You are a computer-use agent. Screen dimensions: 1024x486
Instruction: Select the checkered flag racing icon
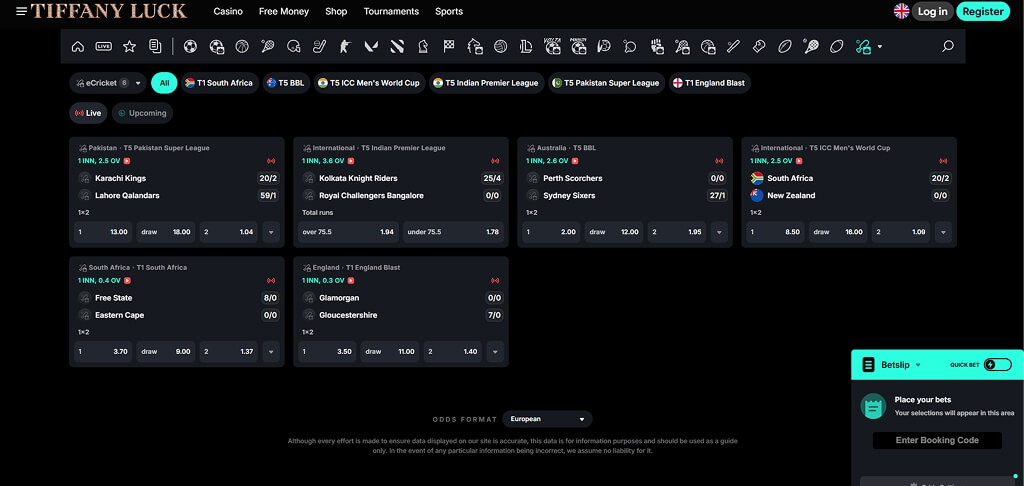pos(449,46)
